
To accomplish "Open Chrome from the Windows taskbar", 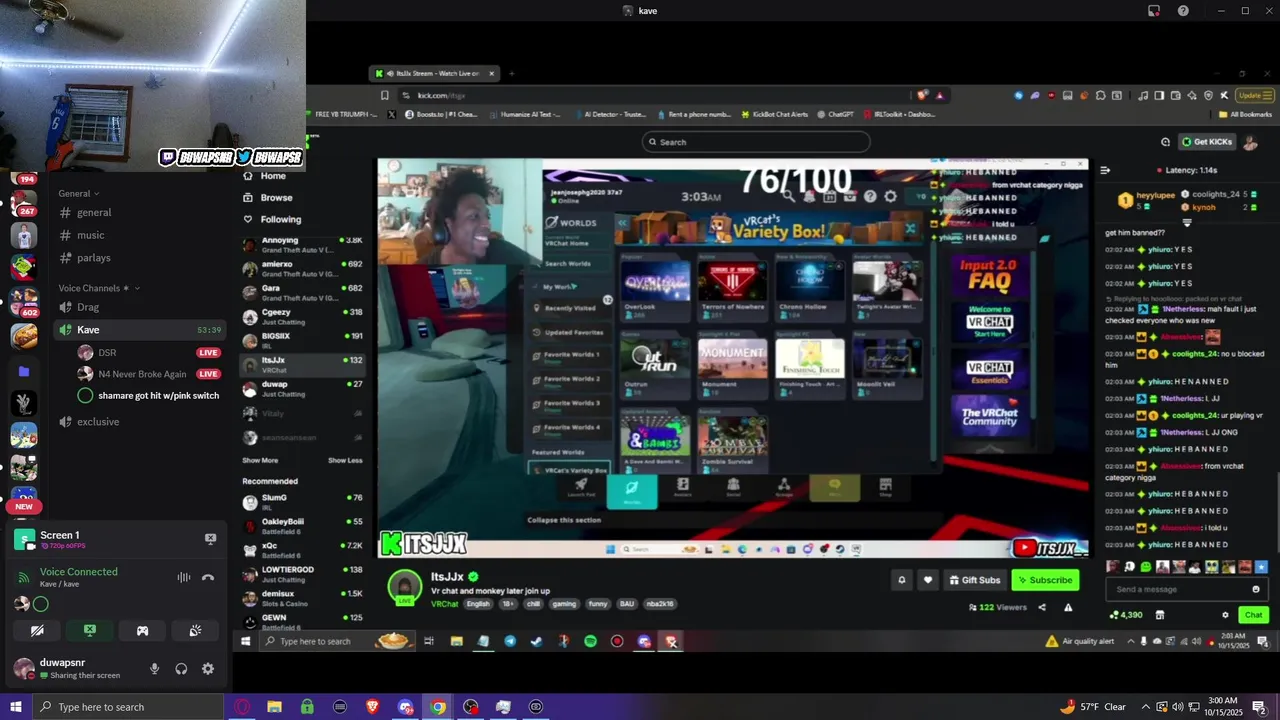I will (438, 707).
